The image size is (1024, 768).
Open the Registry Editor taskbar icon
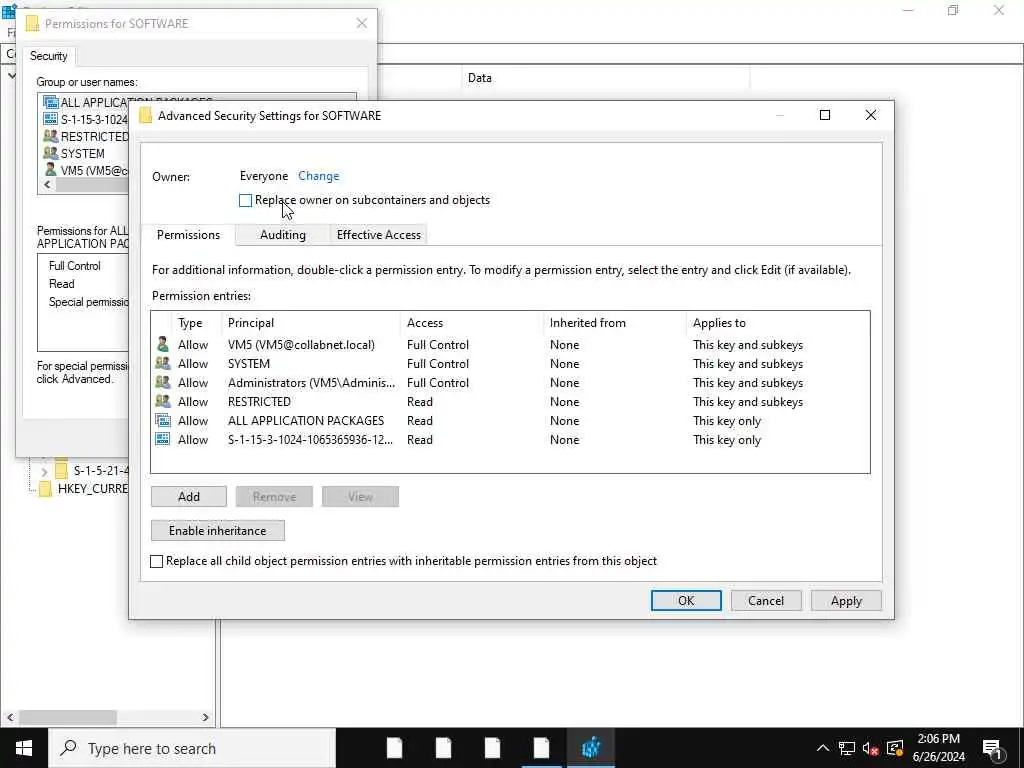(x=590, y=748)
